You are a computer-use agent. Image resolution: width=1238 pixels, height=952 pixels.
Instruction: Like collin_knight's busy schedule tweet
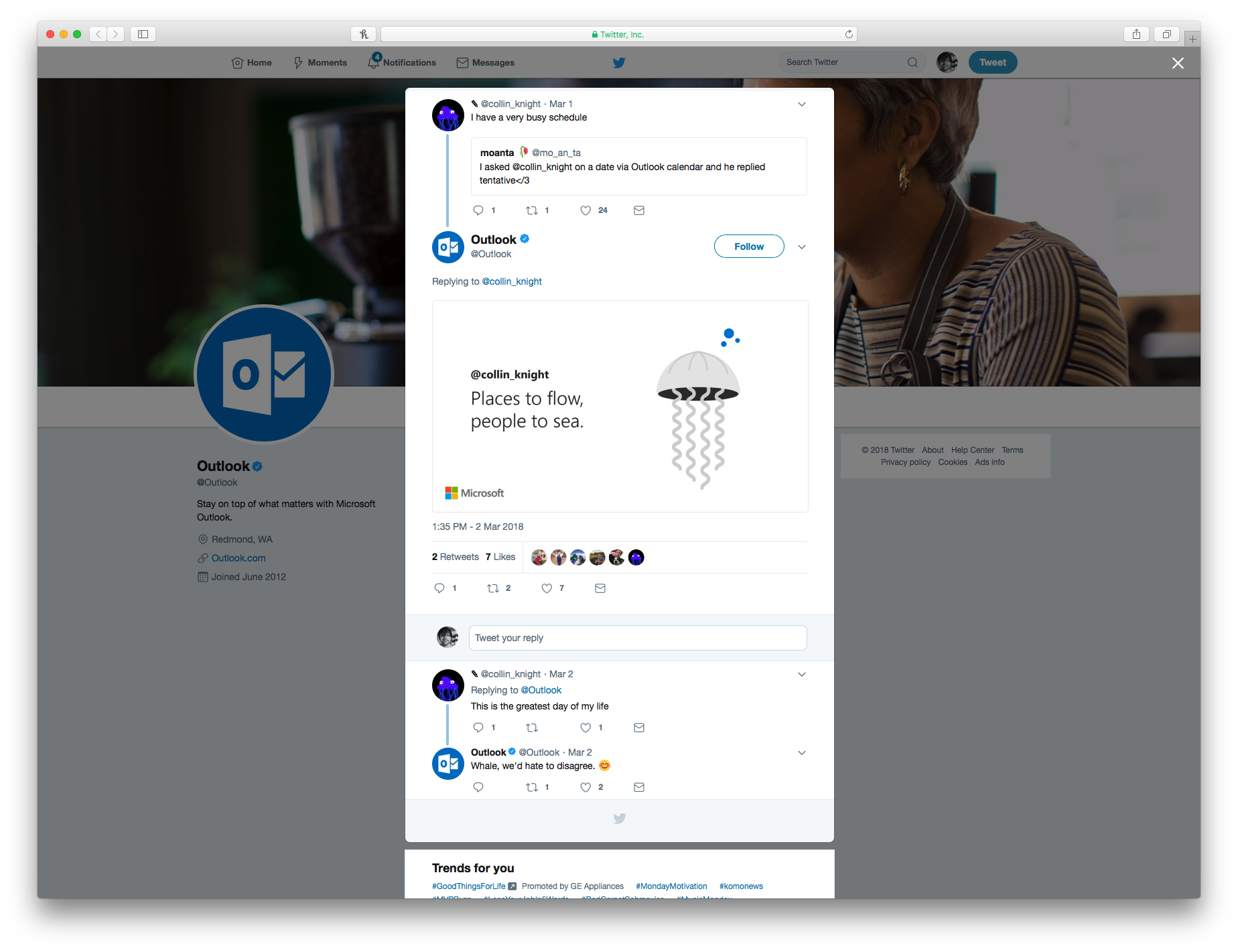[x=586, y=210]
